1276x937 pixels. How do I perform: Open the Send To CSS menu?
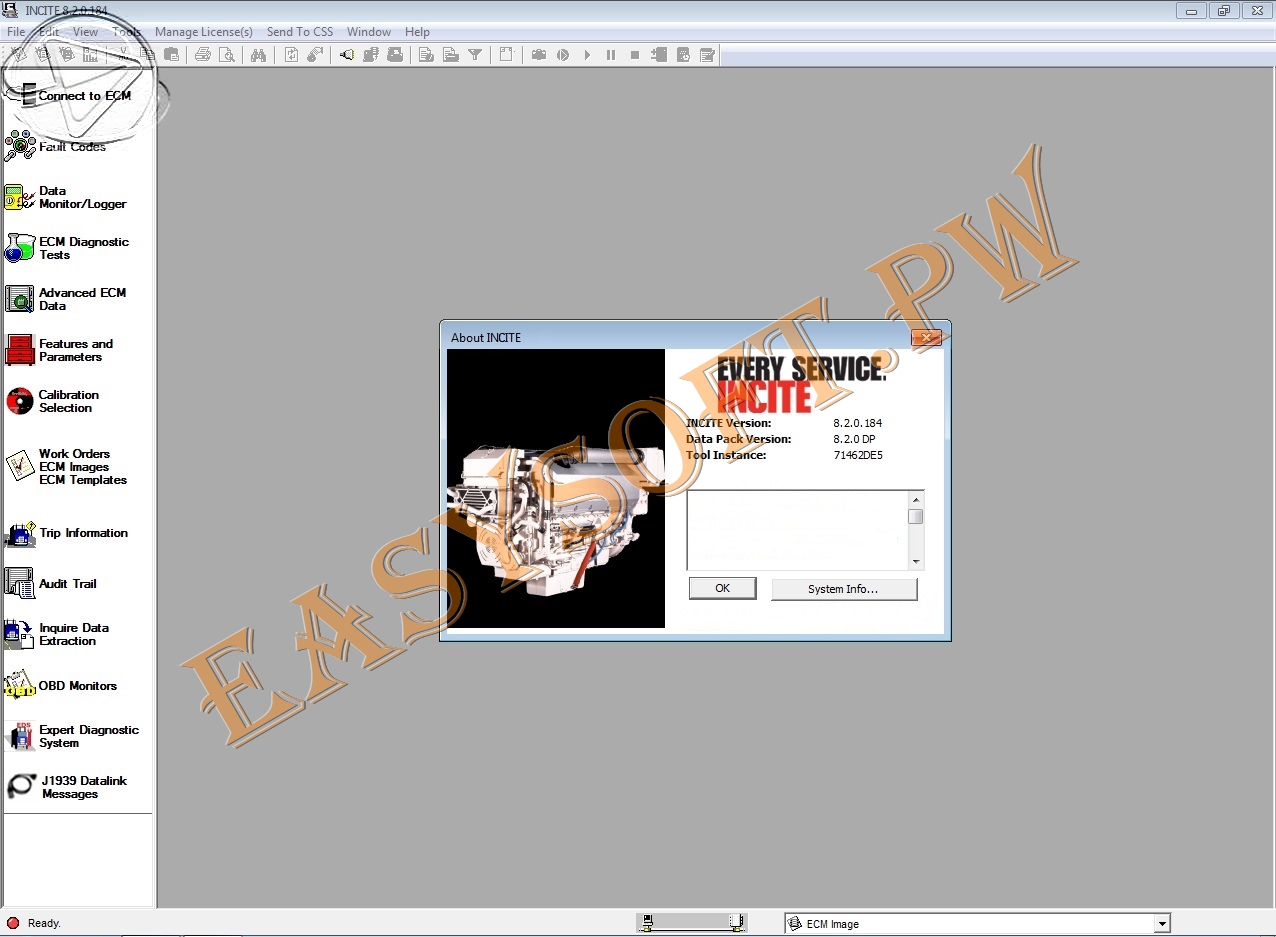(x=300, y=32)
